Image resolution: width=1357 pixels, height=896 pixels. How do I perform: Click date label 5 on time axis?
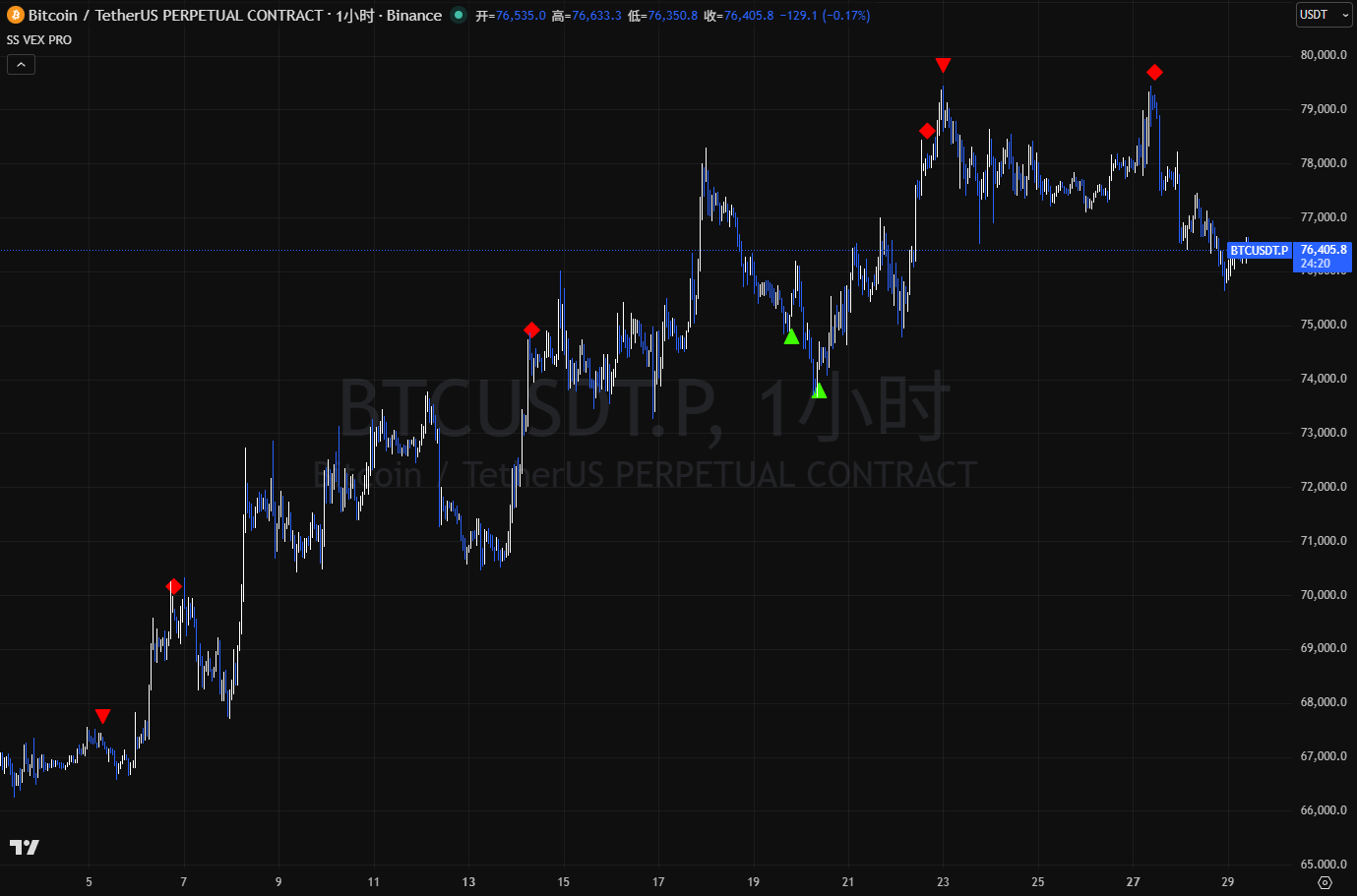tap(89, 882)
